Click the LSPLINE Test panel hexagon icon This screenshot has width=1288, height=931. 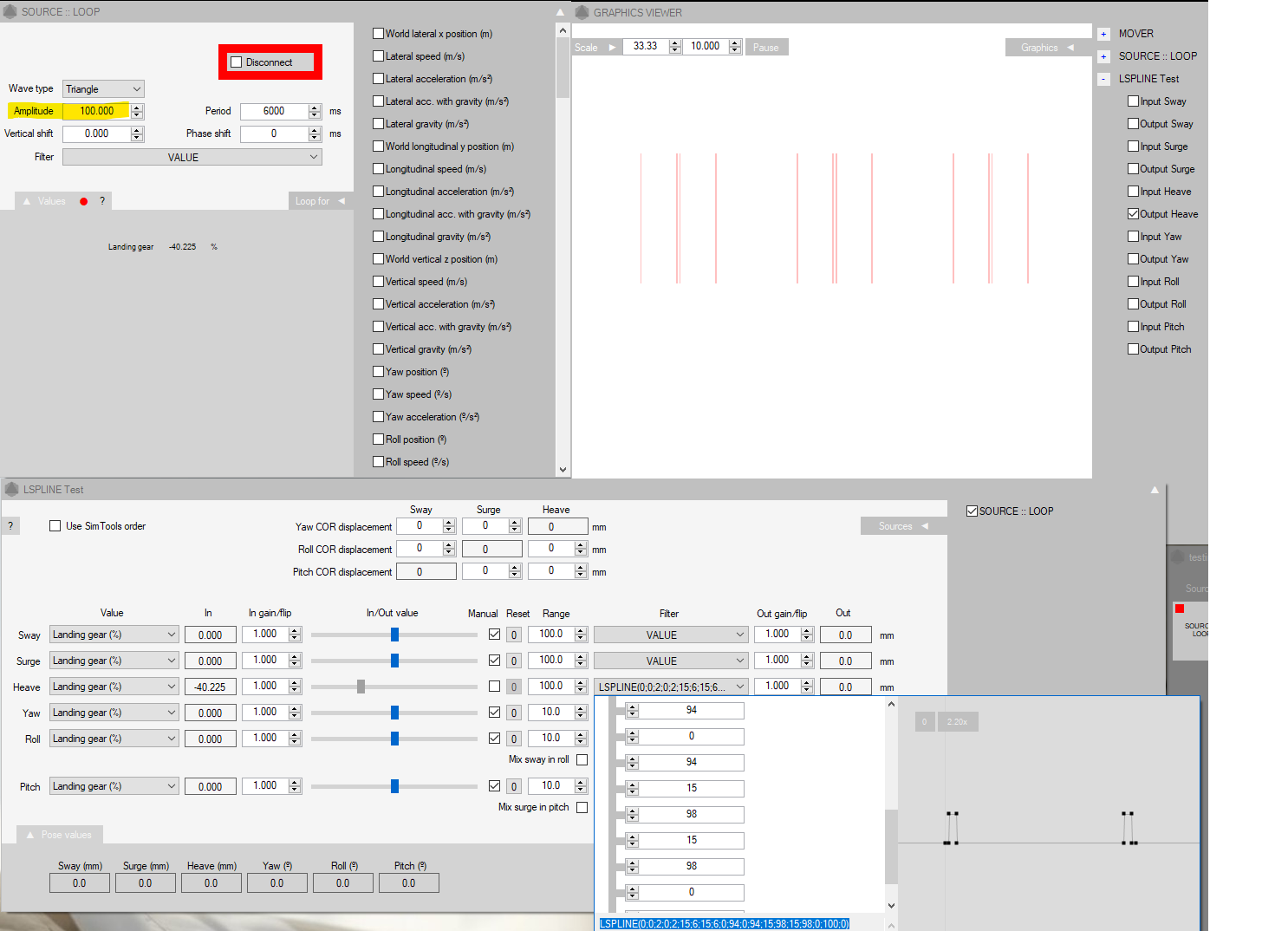(12, 489)
